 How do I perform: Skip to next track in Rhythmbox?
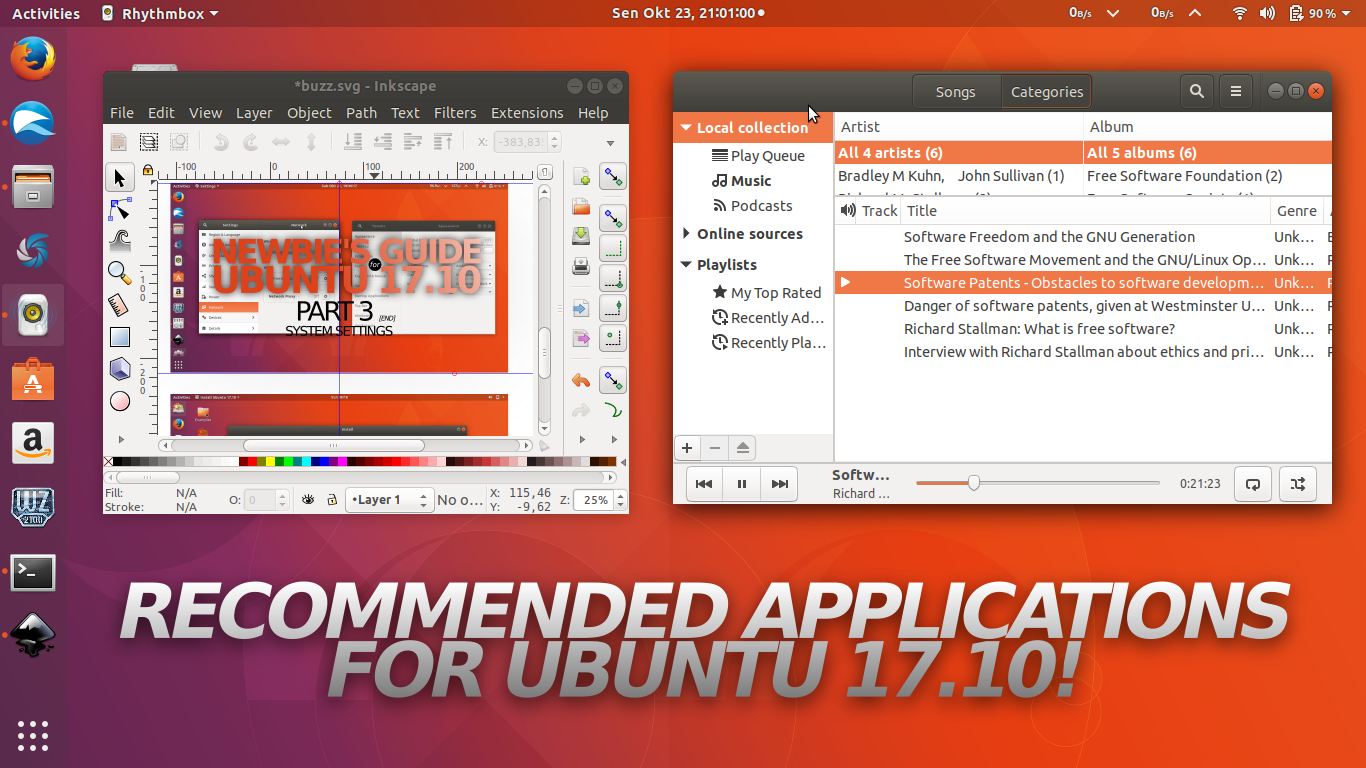779,484
